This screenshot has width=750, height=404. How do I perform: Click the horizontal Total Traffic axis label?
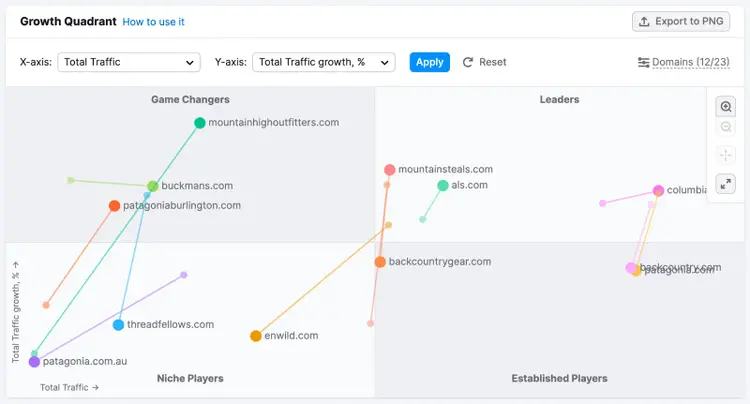click(x=69, y=387)
